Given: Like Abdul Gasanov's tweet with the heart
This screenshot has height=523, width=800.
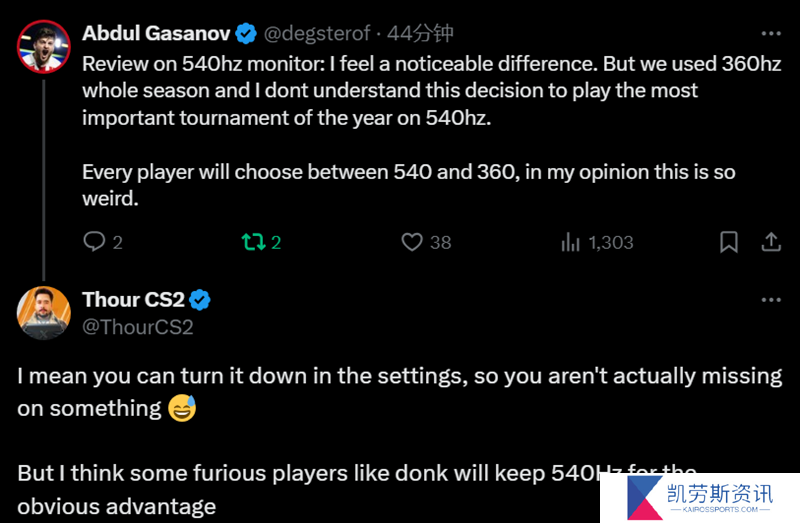Looking at the screenshot, I should (x=412, y=242).
